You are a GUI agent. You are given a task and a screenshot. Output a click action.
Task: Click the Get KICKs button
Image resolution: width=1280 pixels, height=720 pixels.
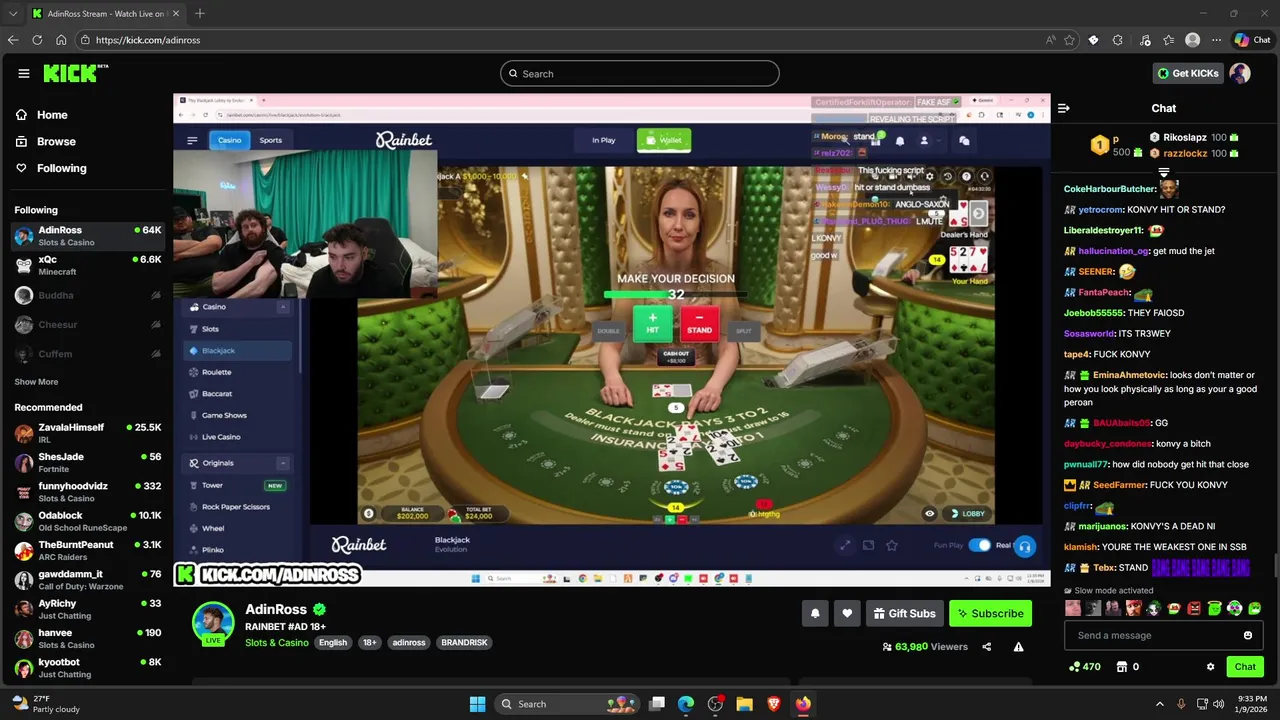coord(1188,73)
